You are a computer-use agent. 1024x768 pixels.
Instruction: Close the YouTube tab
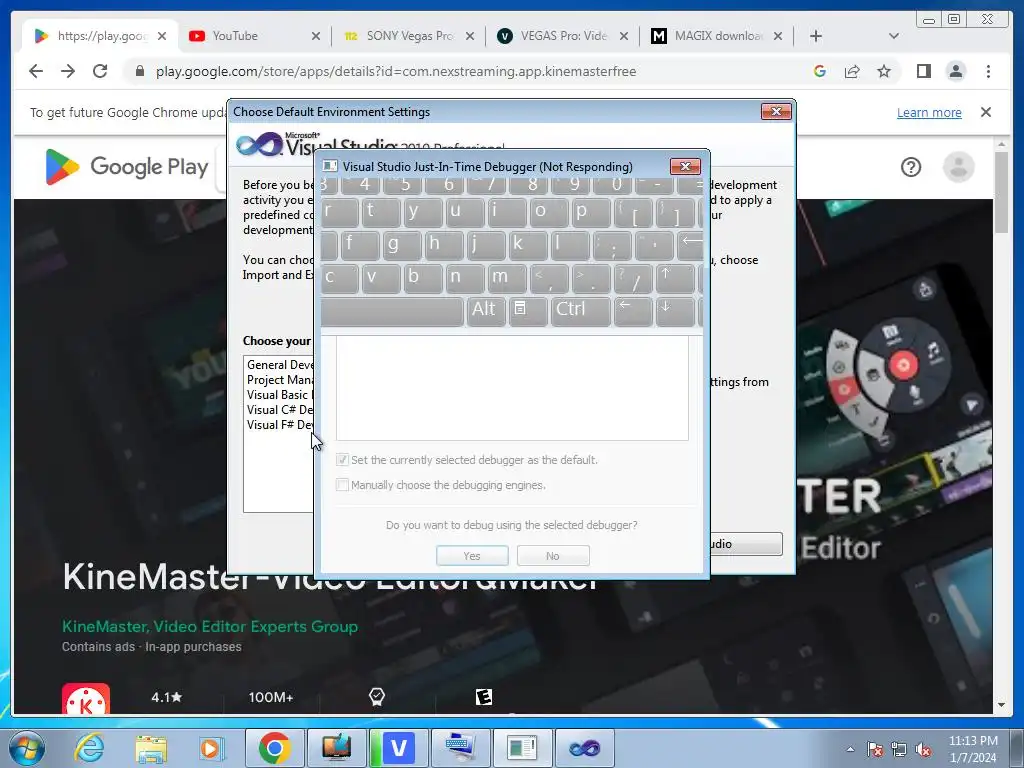pos(316,36)
